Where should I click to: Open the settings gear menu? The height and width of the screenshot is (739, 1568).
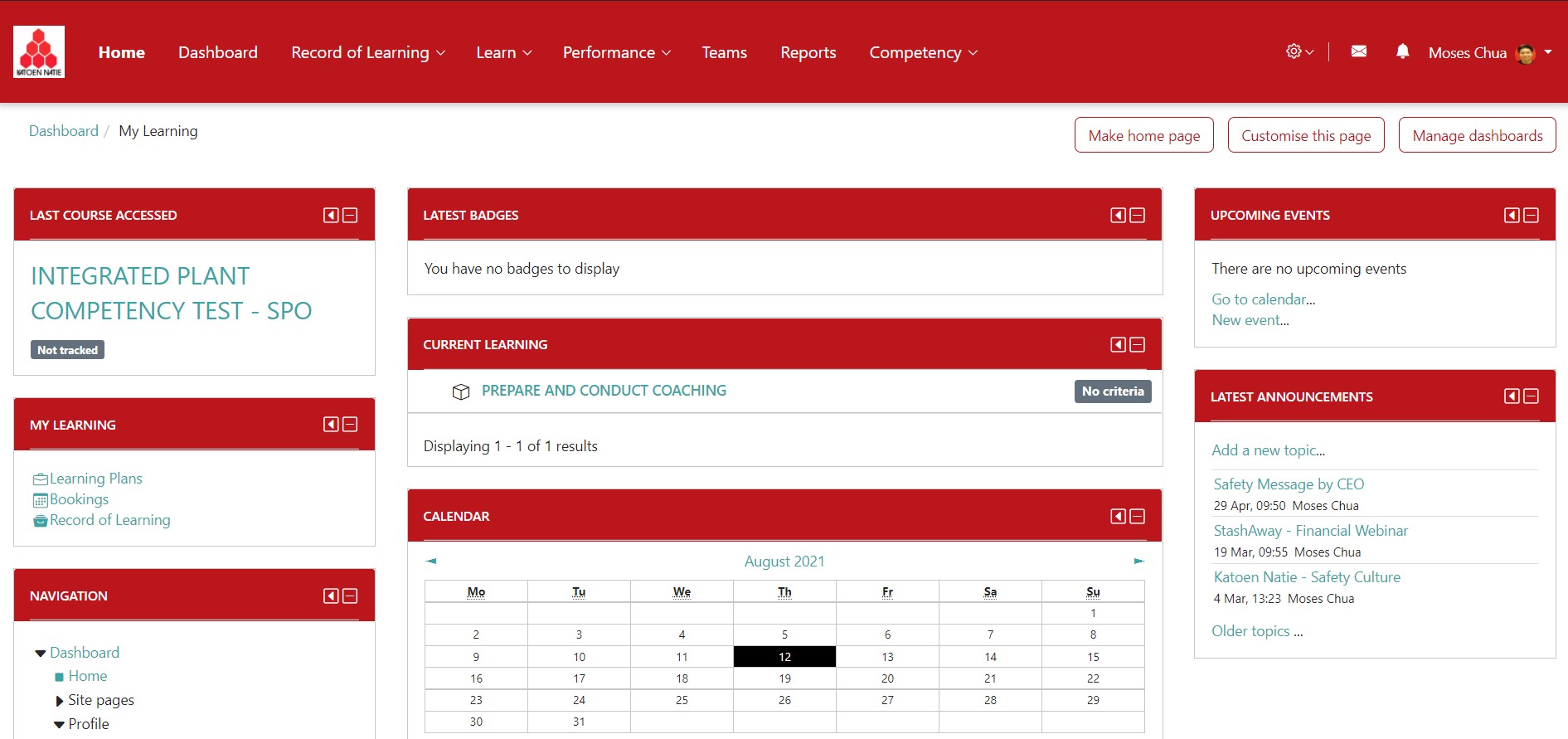pyautogui.click(x=1299, y=51)
